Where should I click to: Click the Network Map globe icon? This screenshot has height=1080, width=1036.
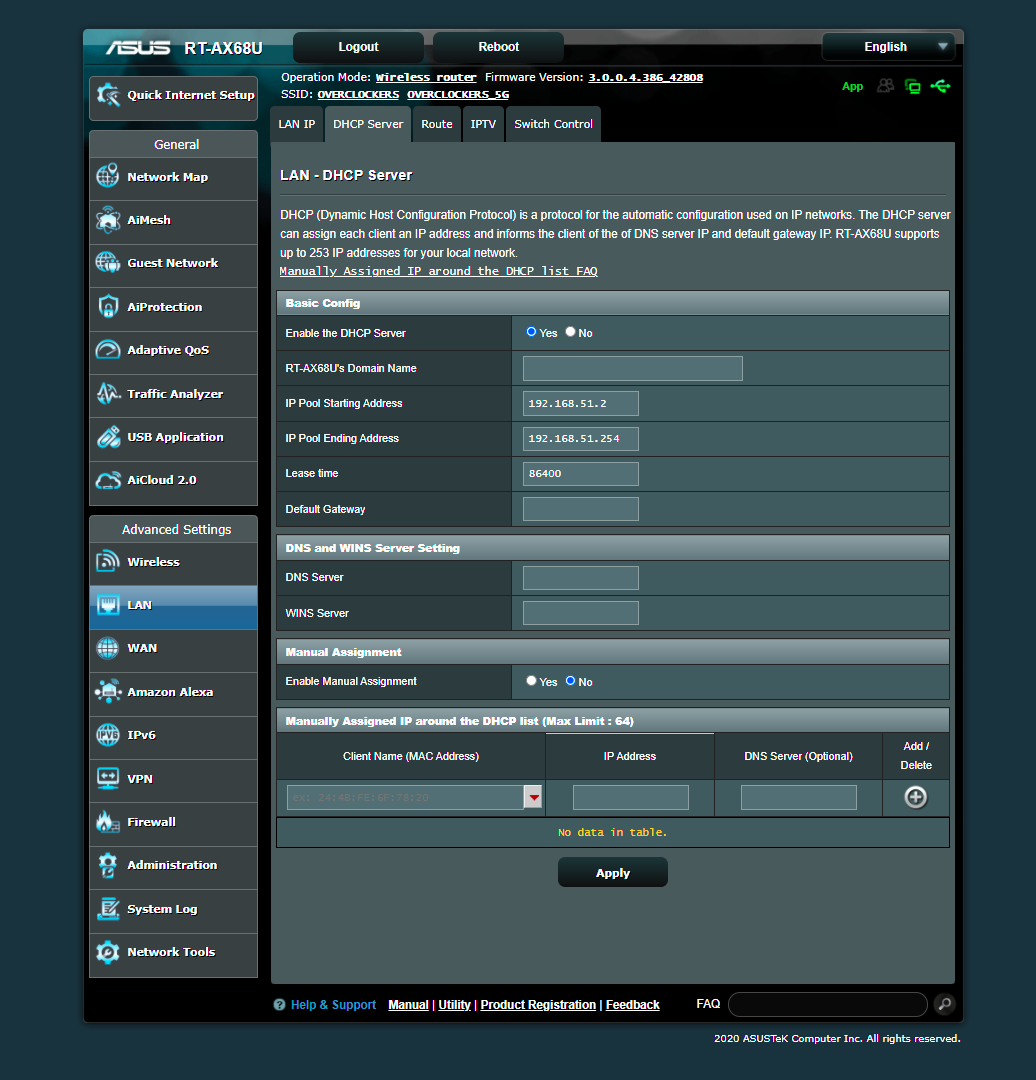click(x=107, y=176)
